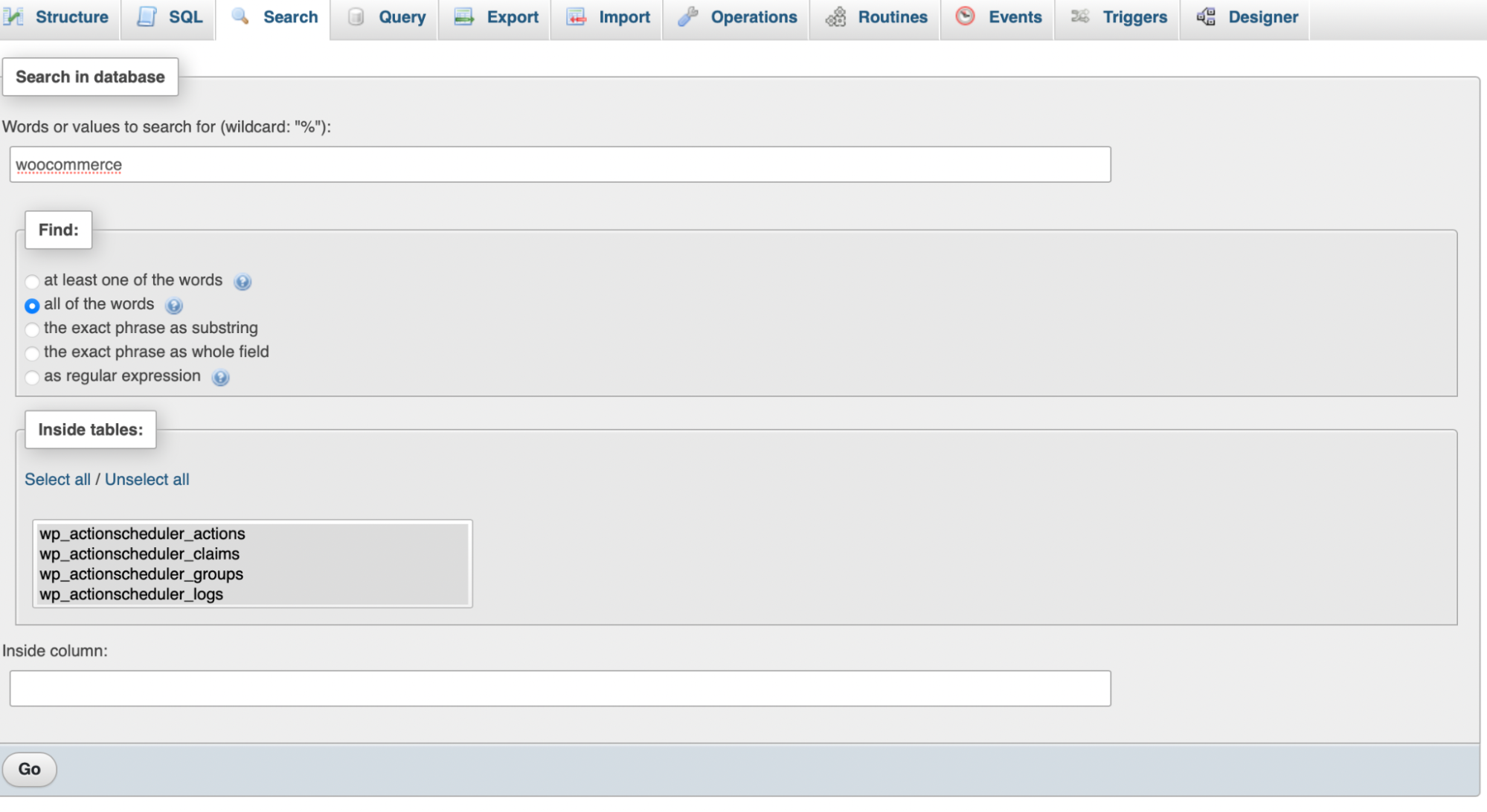Click the Designer tab icon

point(1203,16)
